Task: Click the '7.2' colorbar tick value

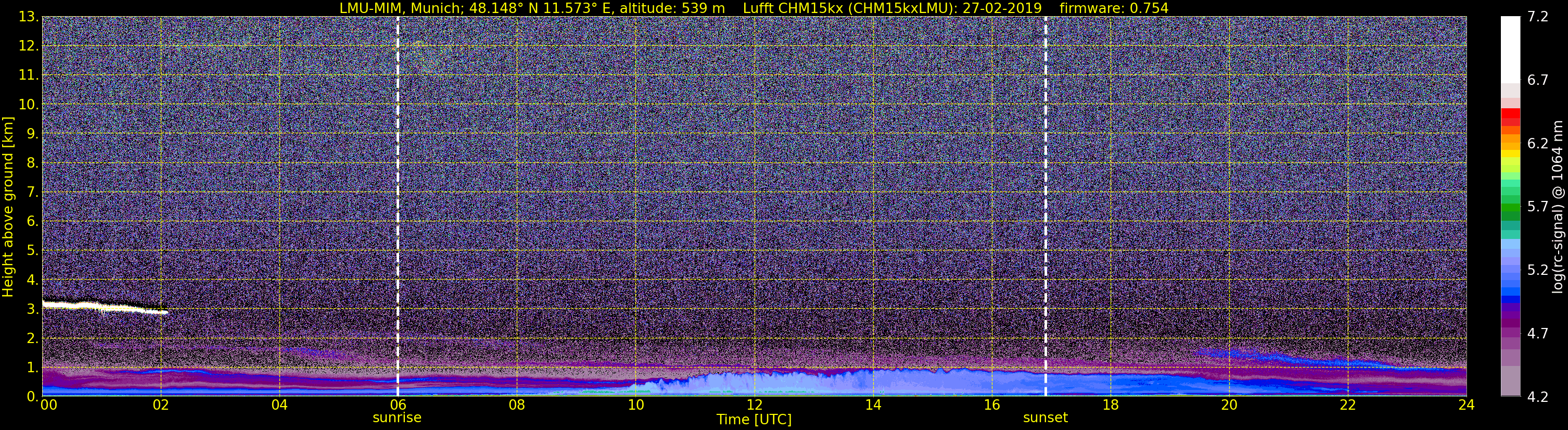Action: (1538, 17)
